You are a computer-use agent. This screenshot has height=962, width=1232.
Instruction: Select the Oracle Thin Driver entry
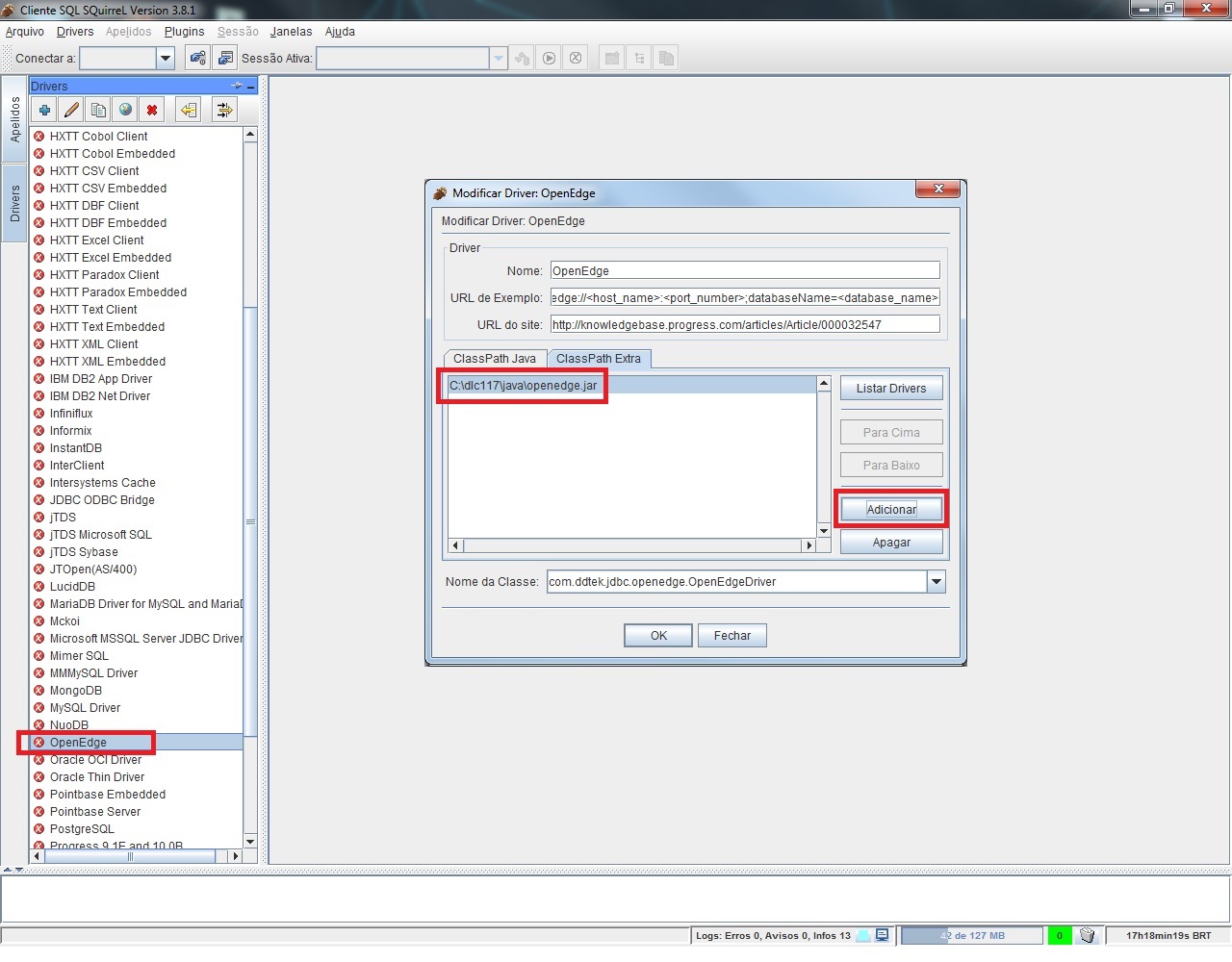(x=137, y=776)
